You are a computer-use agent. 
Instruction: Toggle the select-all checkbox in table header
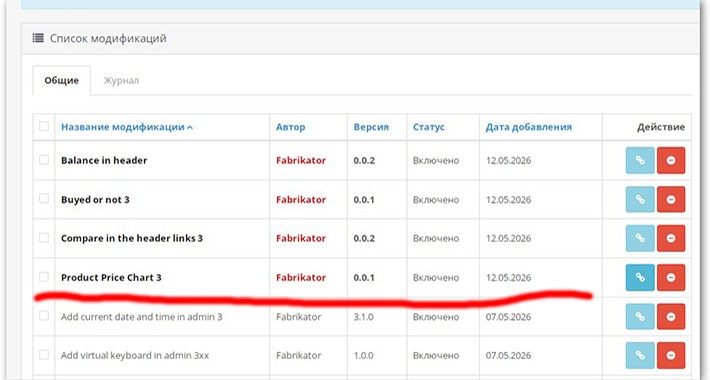tap(44, 126)
